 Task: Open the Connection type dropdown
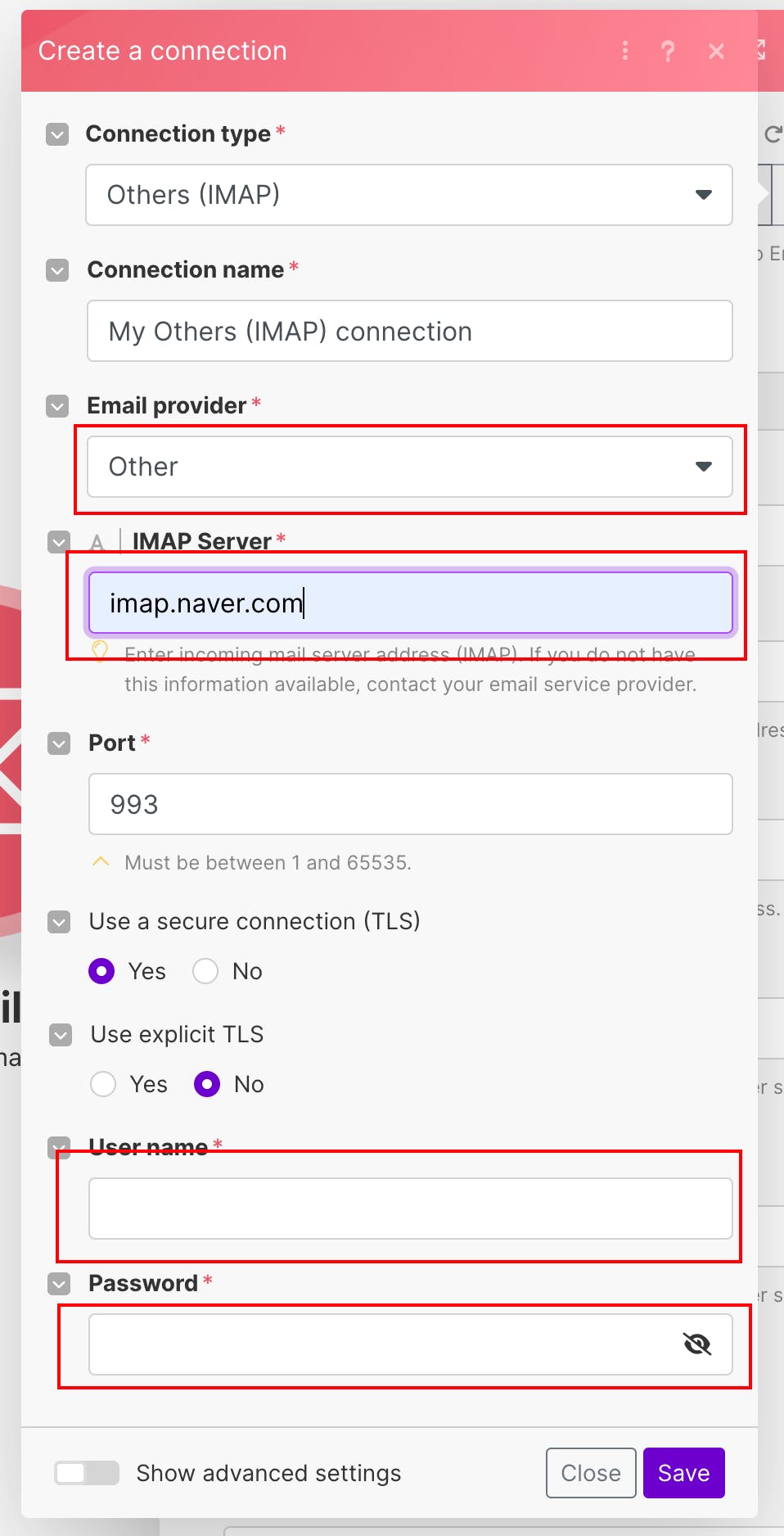[409, 195]
